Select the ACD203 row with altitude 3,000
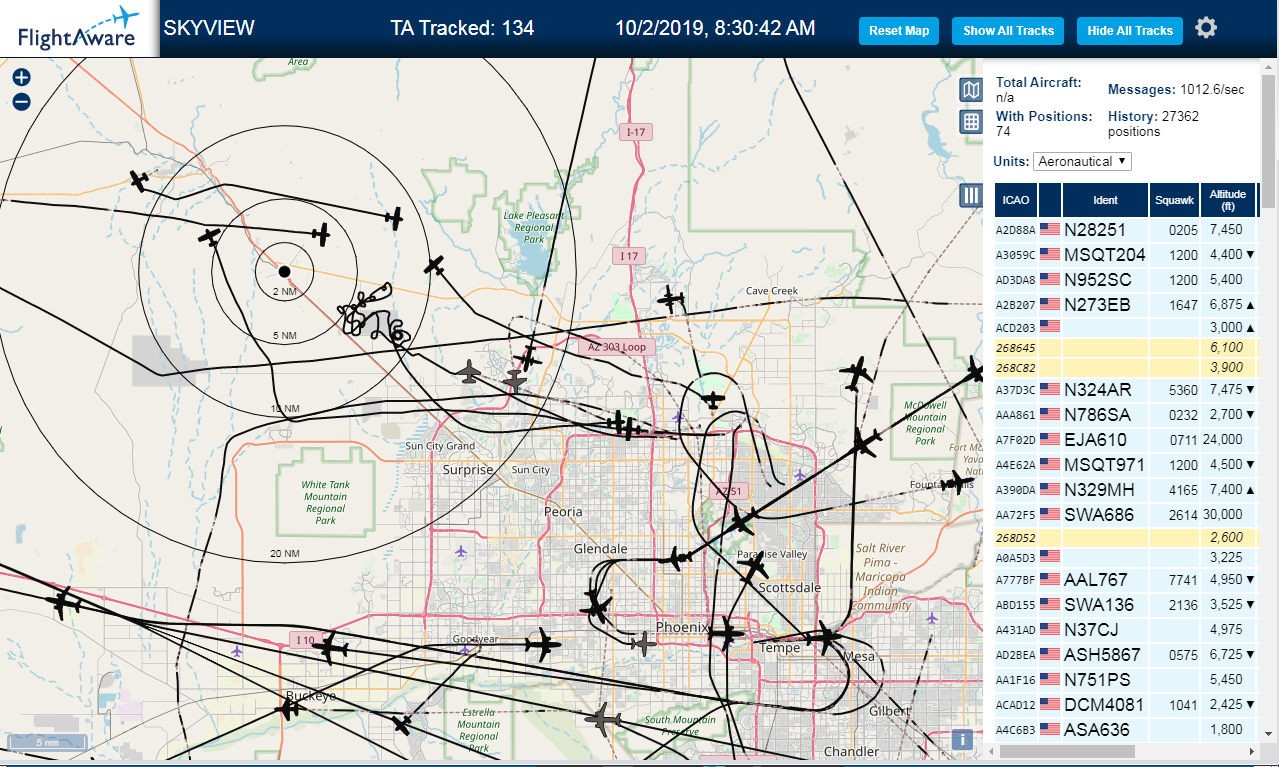The height and width of the screenshot is (767, 1279). point(1125,327)
